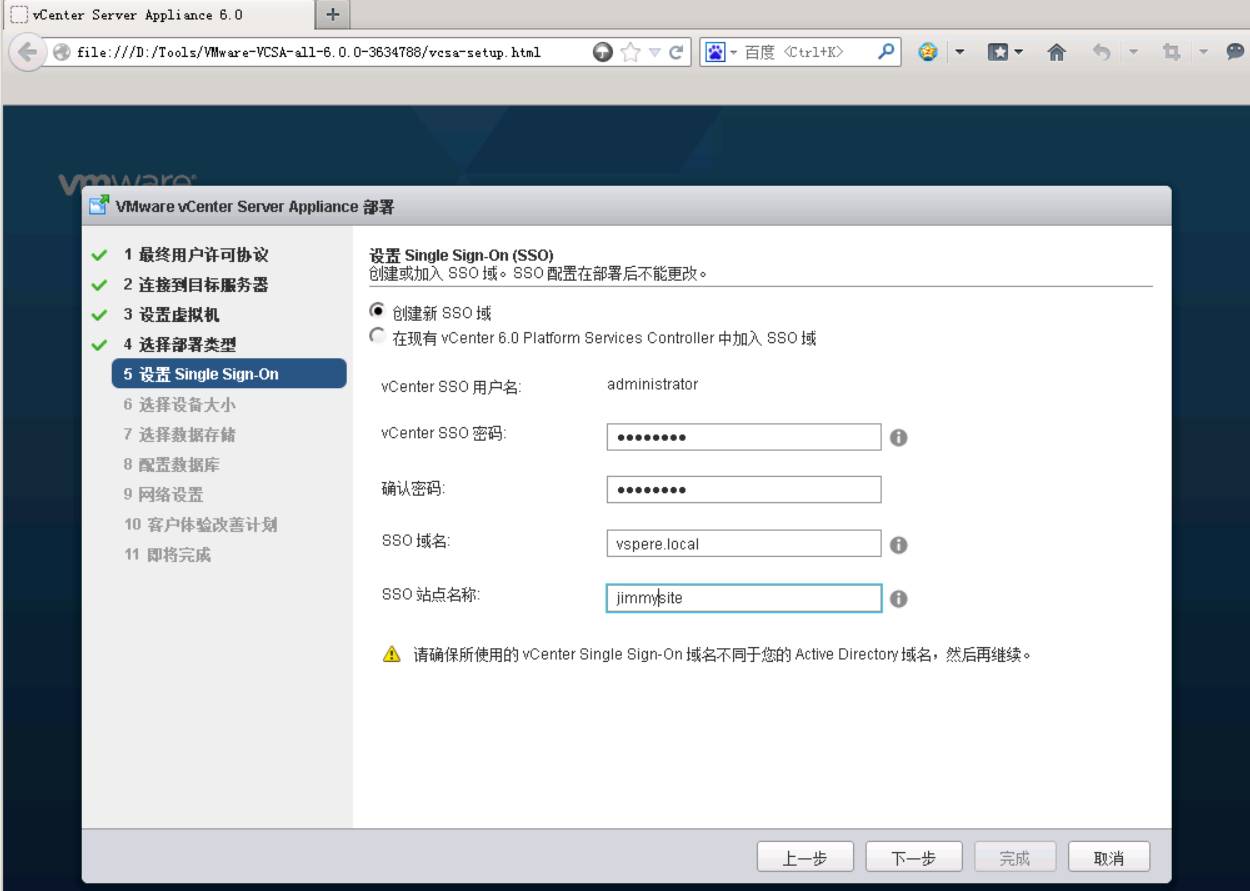This screenshot has width=1250, height=891.
Task: Go to the browser home page icon
Action: [x=1055, y=52]
